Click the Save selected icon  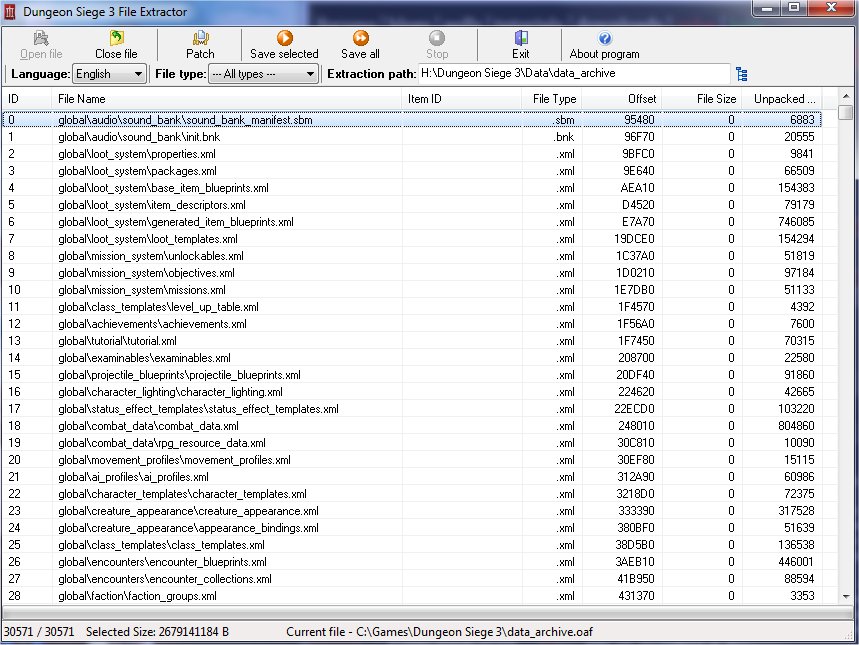(284, 38)
